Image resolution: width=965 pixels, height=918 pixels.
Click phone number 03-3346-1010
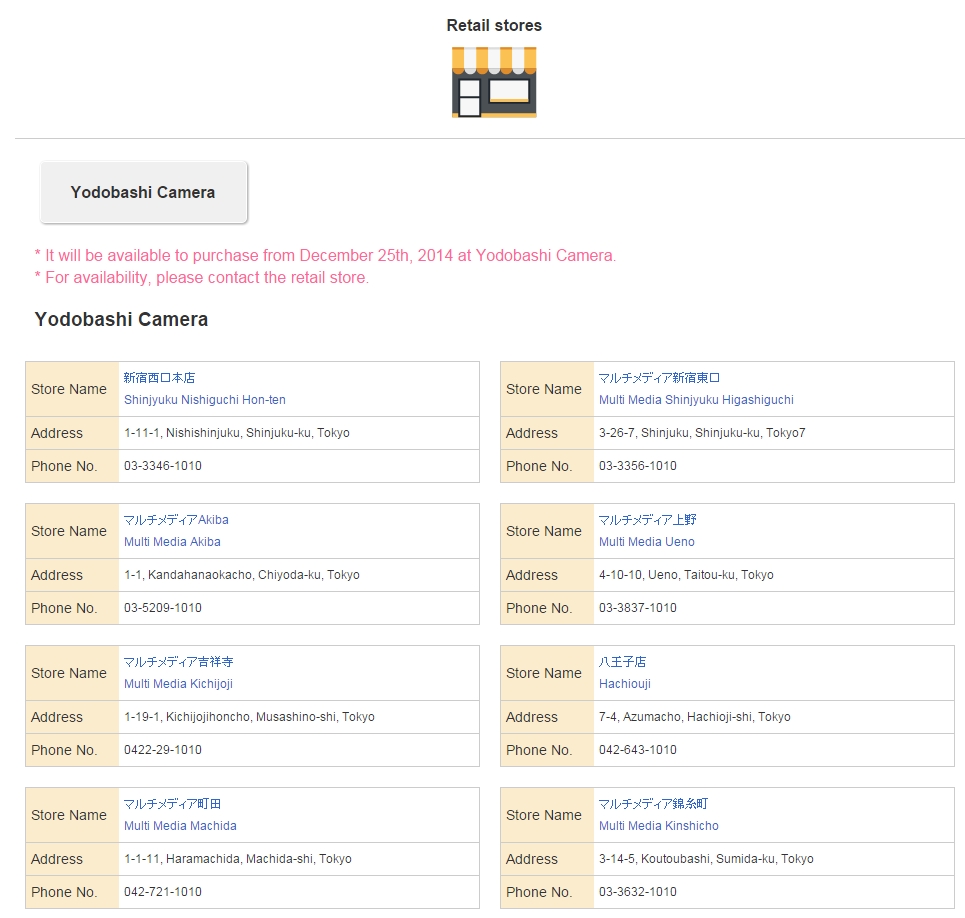click(x=162, y=466)
